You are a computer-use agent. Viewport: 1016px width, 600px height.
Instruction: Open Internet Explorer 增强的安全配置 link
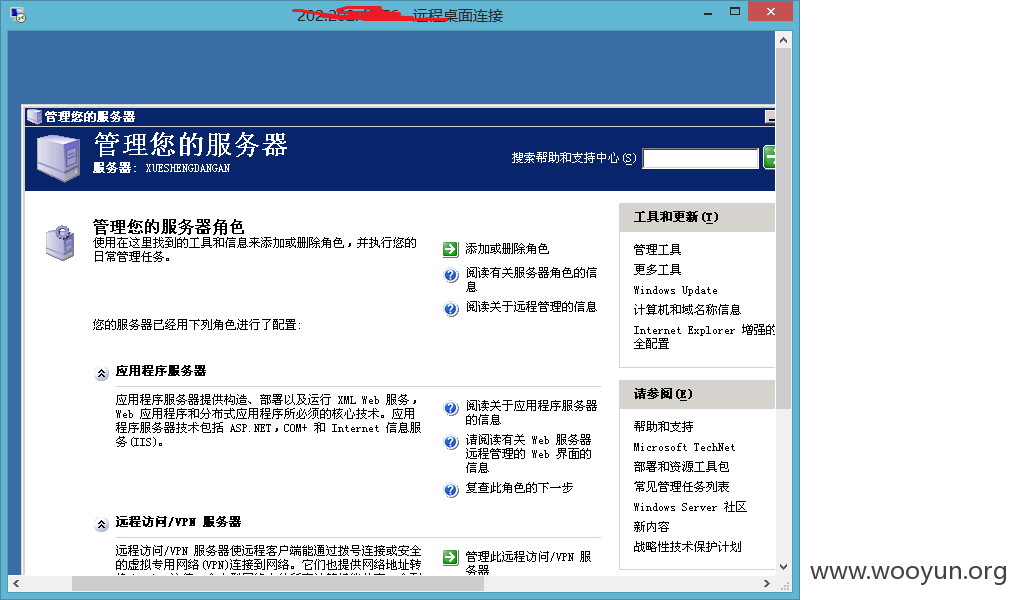click(704, 336)
